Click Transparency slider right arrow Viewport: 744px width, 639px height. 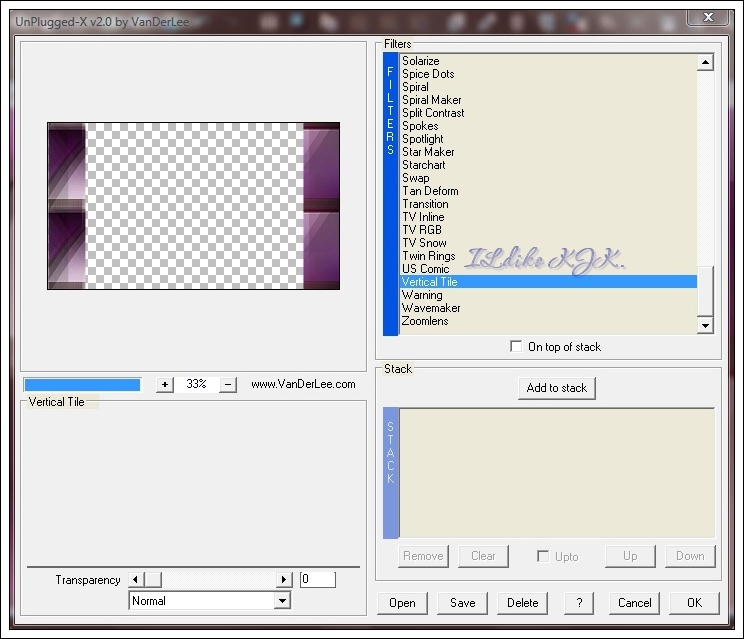284,580
